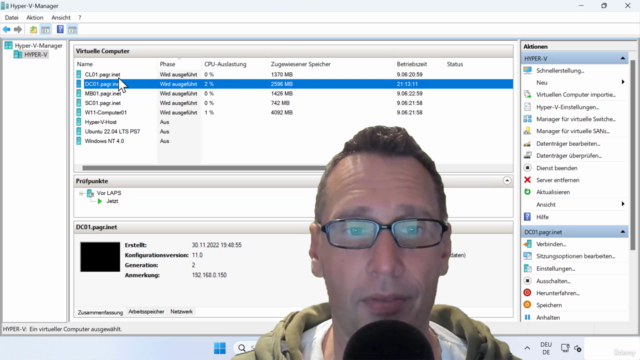
Task: Click the horizontal scrollbar of VM list
Action: (x=204, y=168)
